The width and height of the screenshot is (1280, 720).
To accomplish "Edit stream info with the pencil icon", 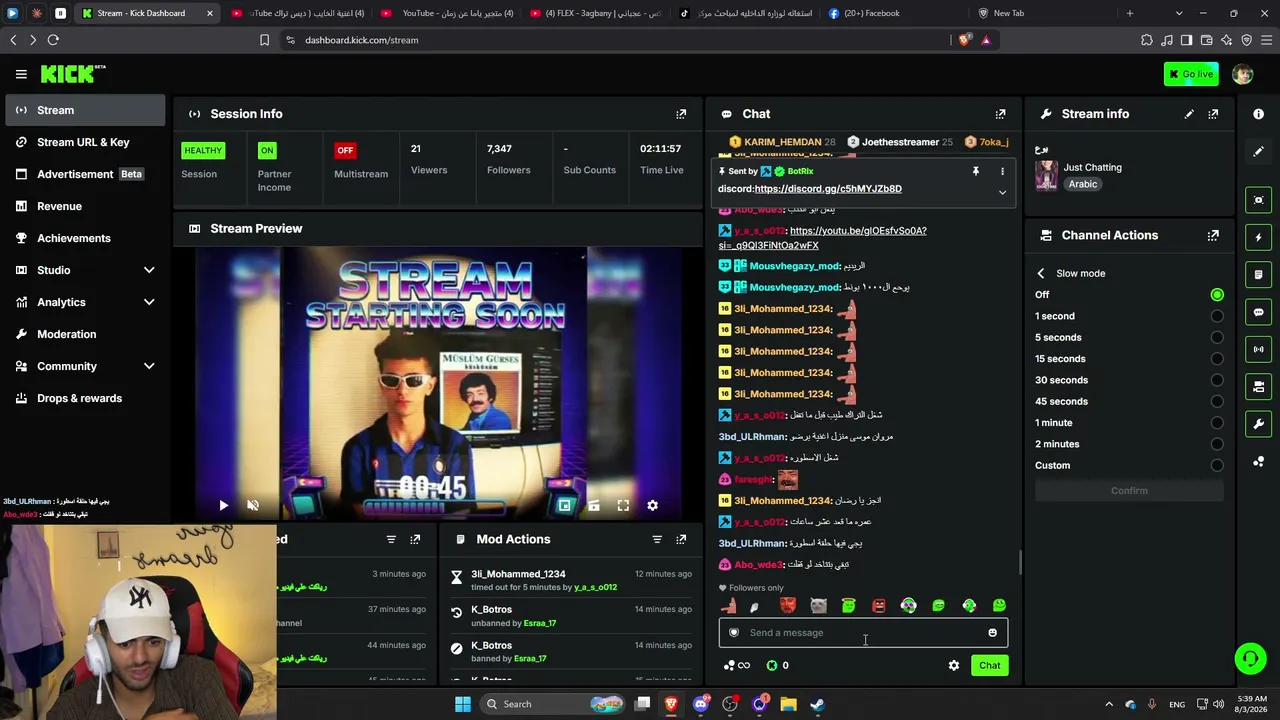I will 1189,114.
